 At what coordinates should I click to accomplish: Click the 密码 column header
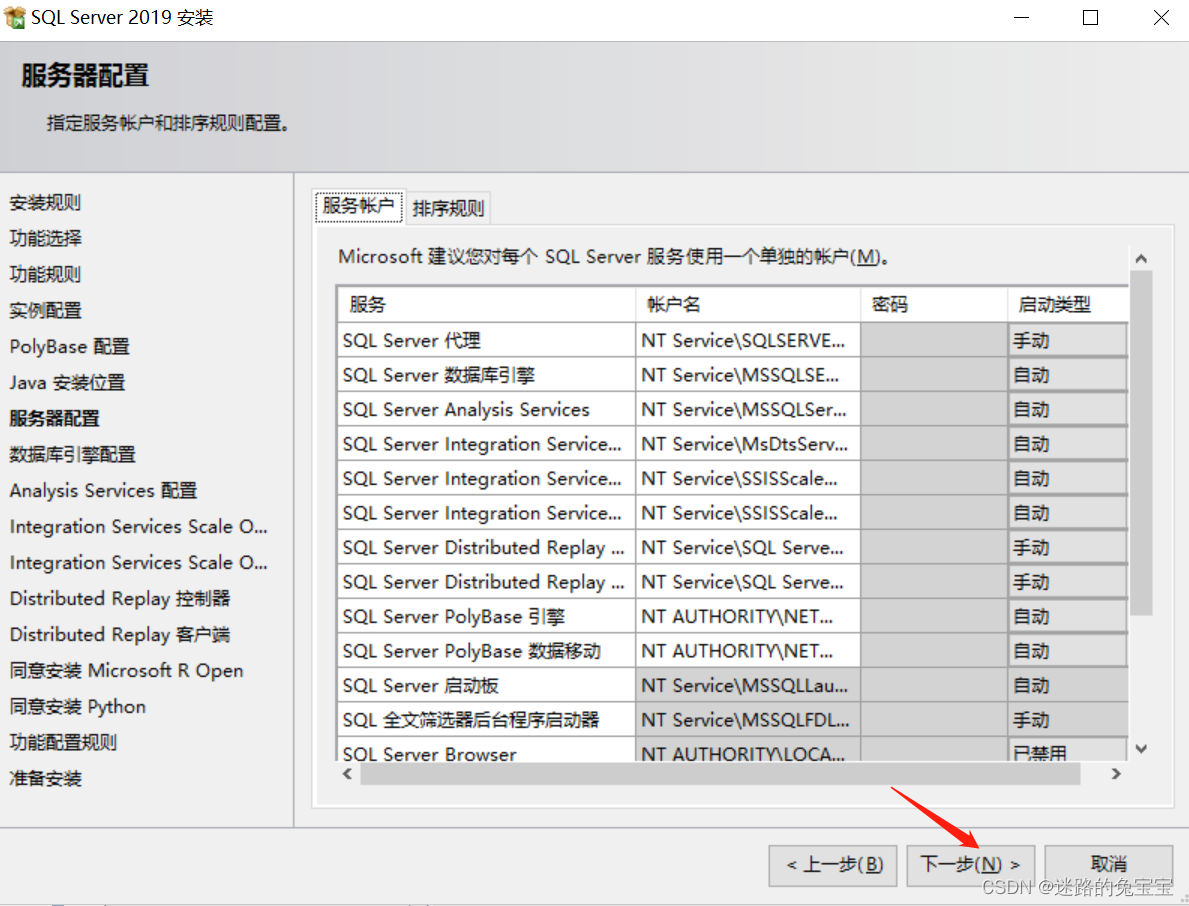click(x=934, y=305)
